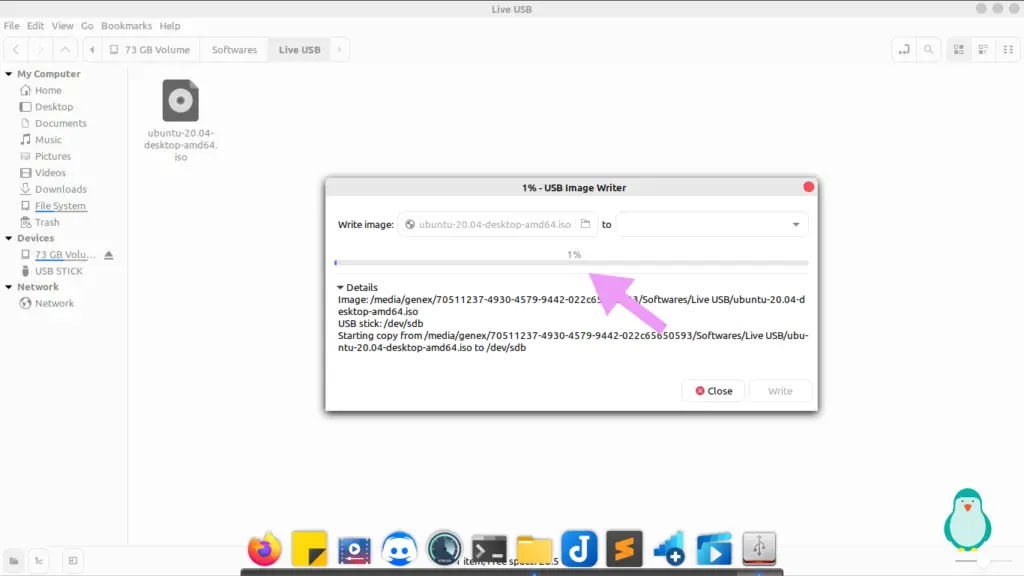Click the Close button in Image Writer
Viewport: 1024px width, 576px height.
(714, 391)
